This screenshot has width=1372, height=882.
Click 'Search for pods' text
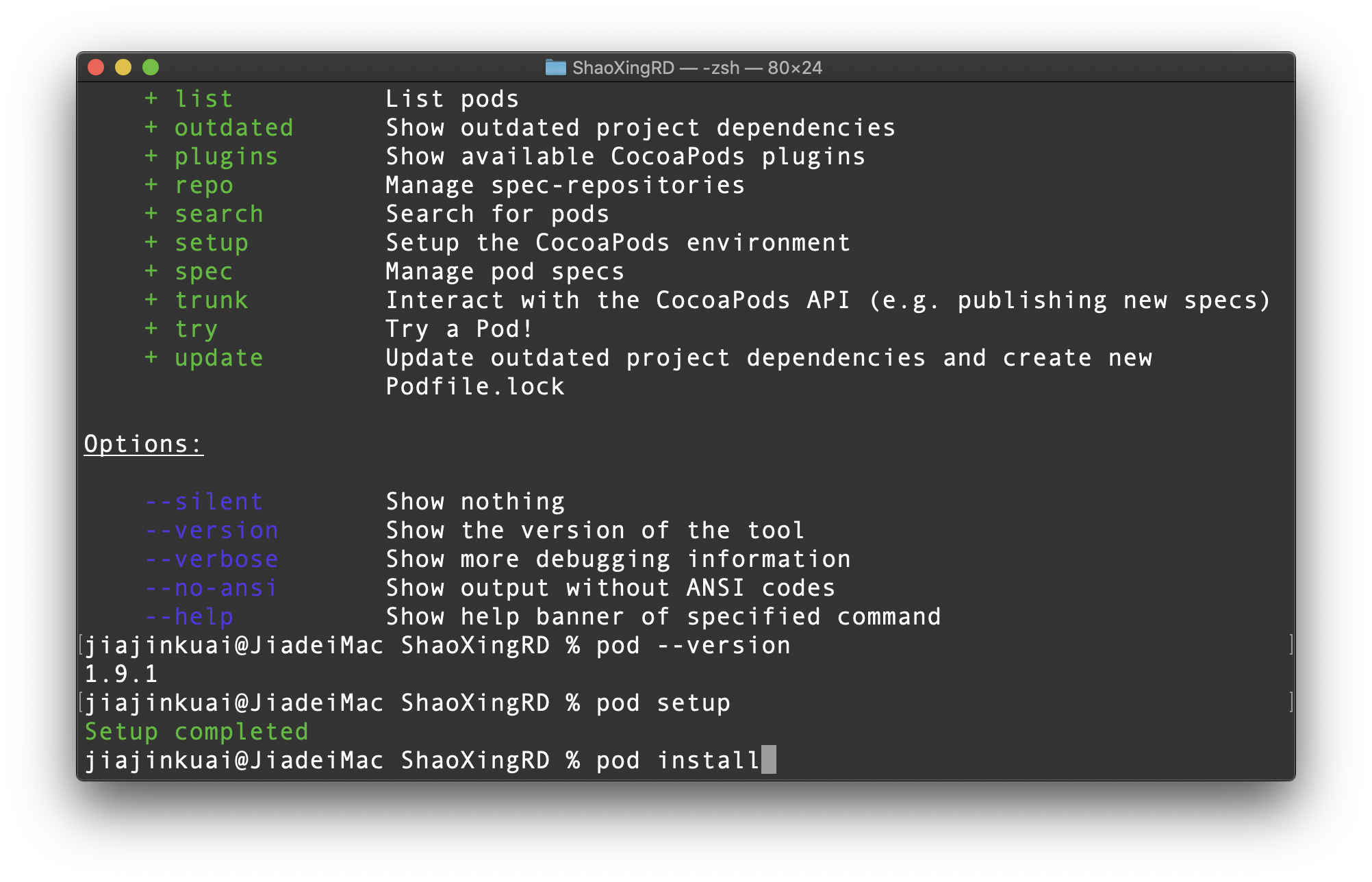[498, 214]
